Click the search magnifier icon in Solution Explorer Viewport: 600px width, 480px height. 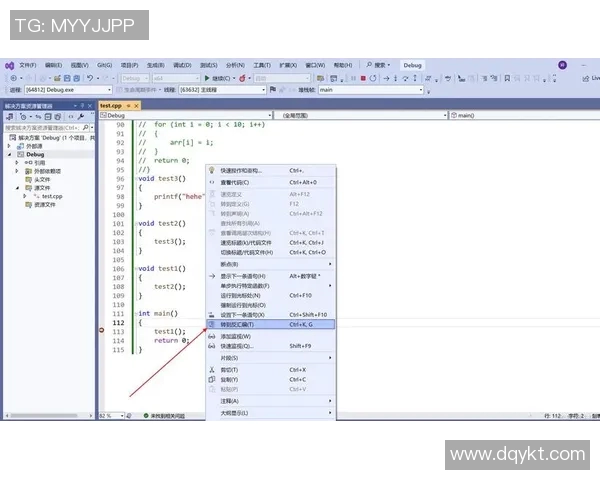pyautogui.click(x=86, y=128)
